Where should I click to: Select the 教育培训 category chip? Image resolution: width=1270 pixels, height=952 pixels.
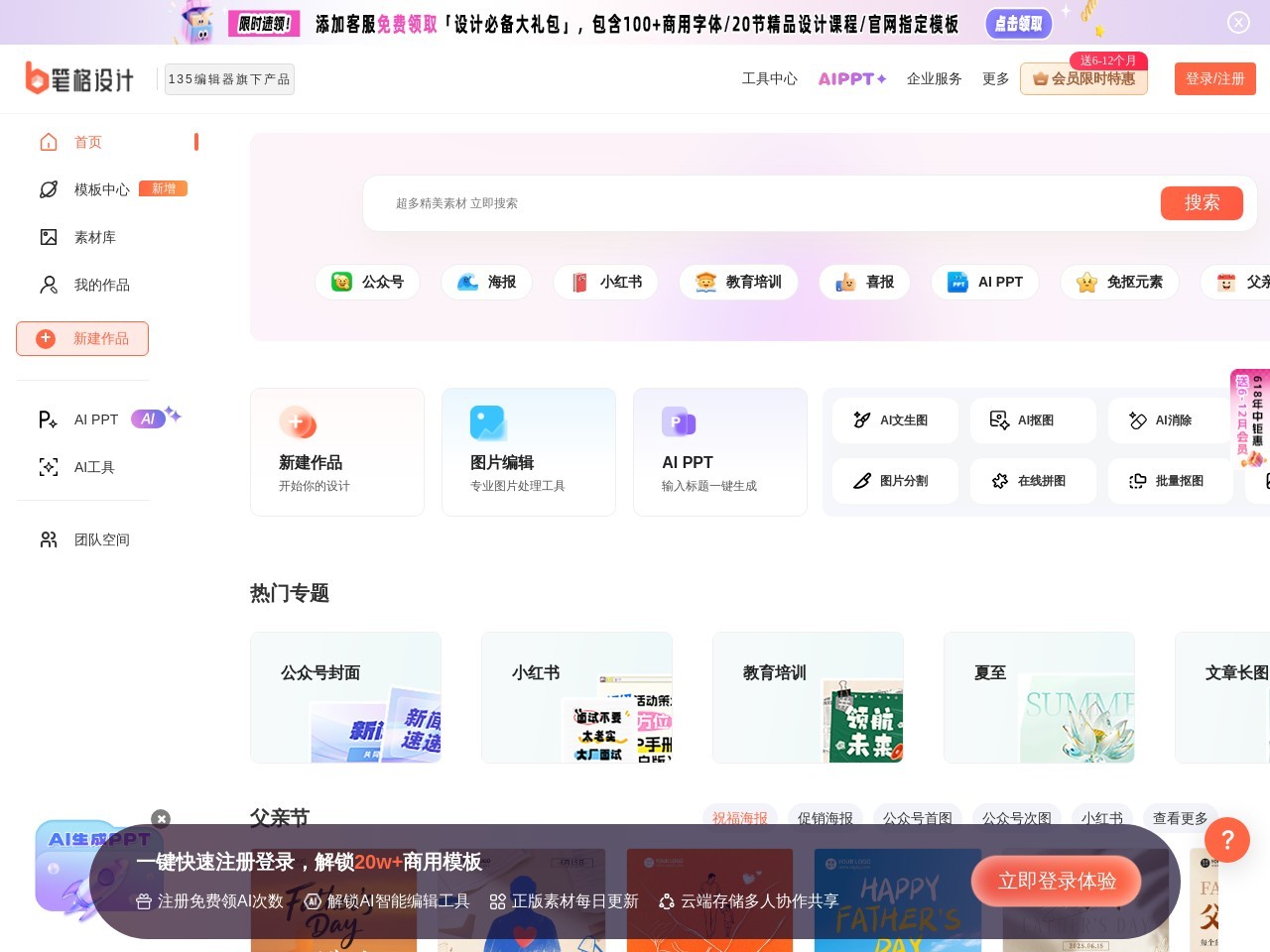(738, 282)
